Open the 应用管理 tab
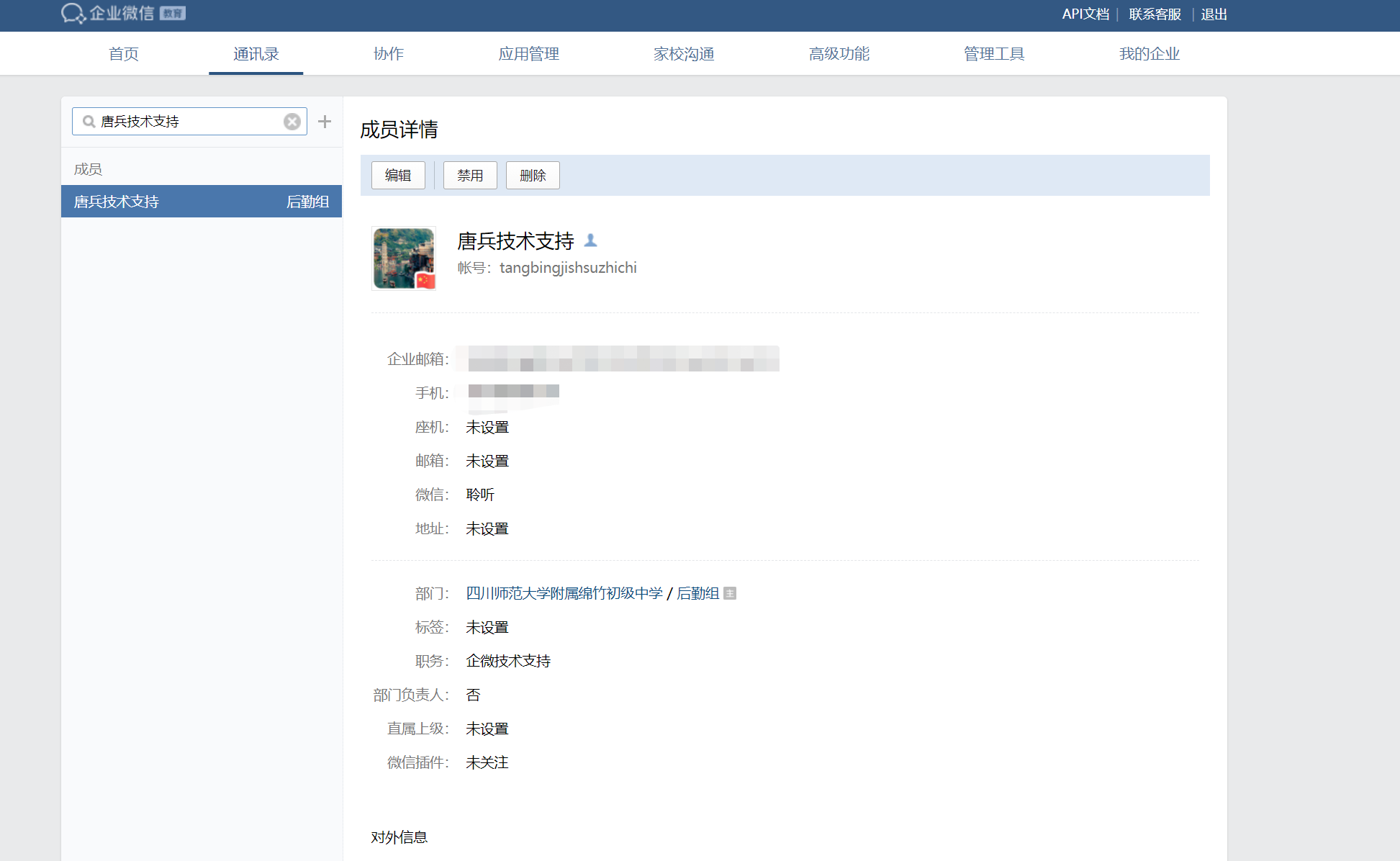1400x861 pixels. 528,53
